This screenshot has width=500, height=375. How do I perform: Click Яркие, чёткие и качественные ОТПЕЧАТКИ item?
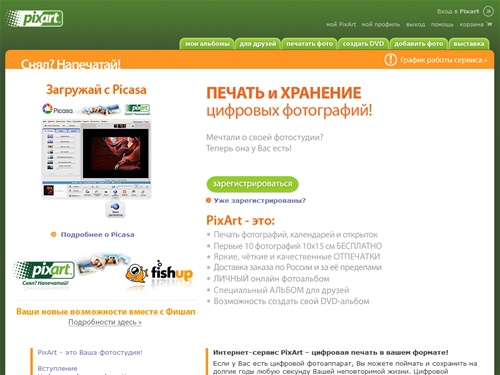click(x=297, y=257)
